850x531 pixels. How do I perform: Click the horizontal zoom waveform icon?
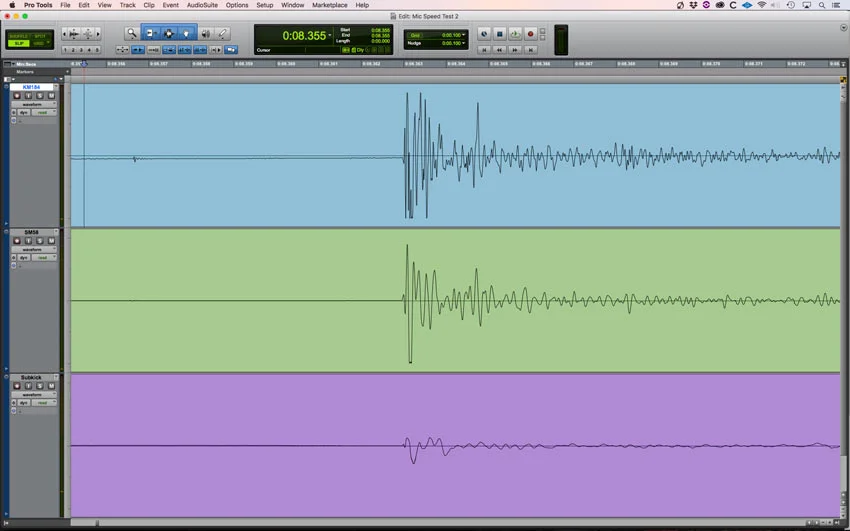pos(74,34)
